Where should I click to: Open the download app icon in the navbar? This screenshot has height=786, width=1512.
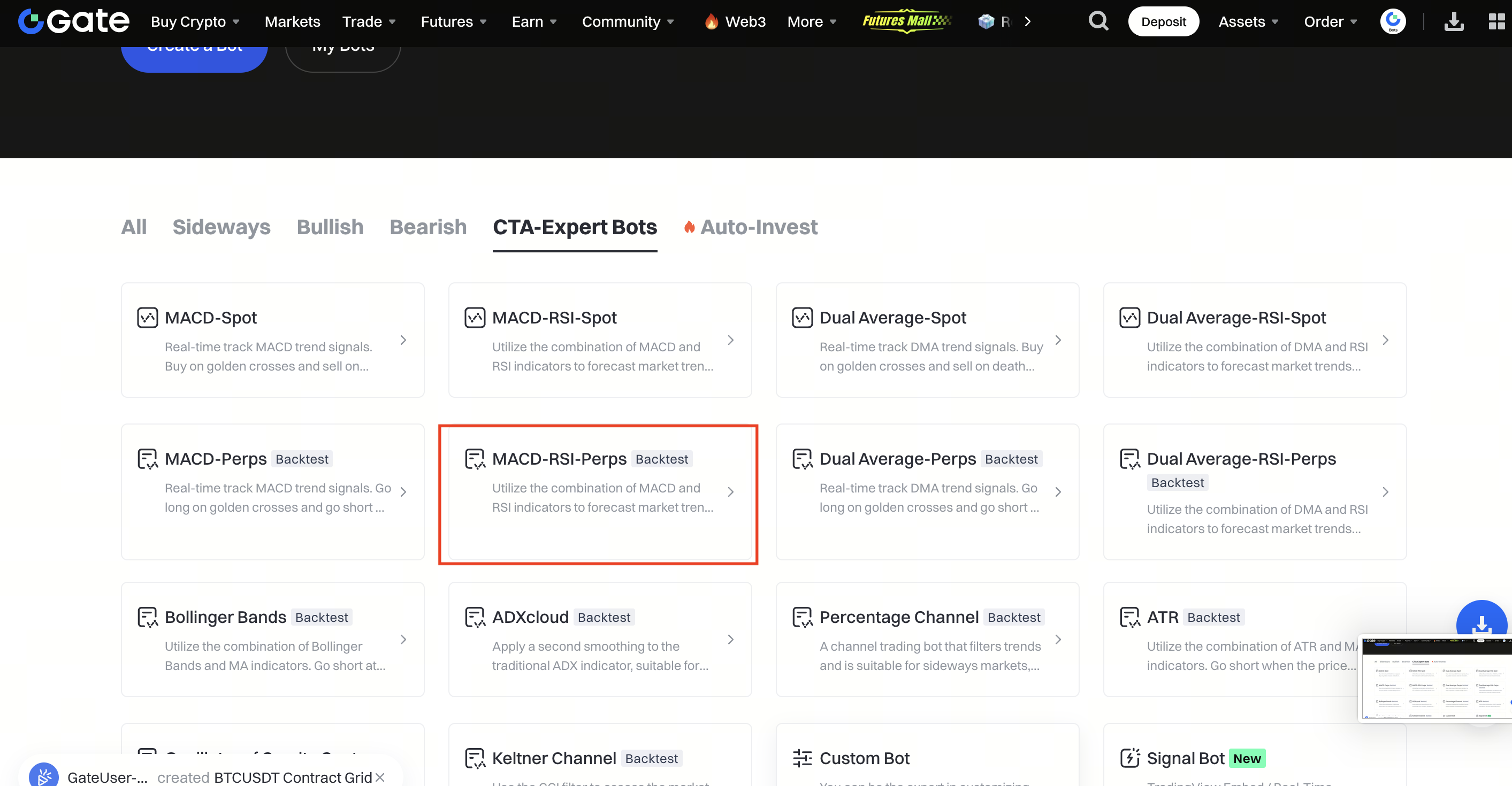[x=1453, y=22]
